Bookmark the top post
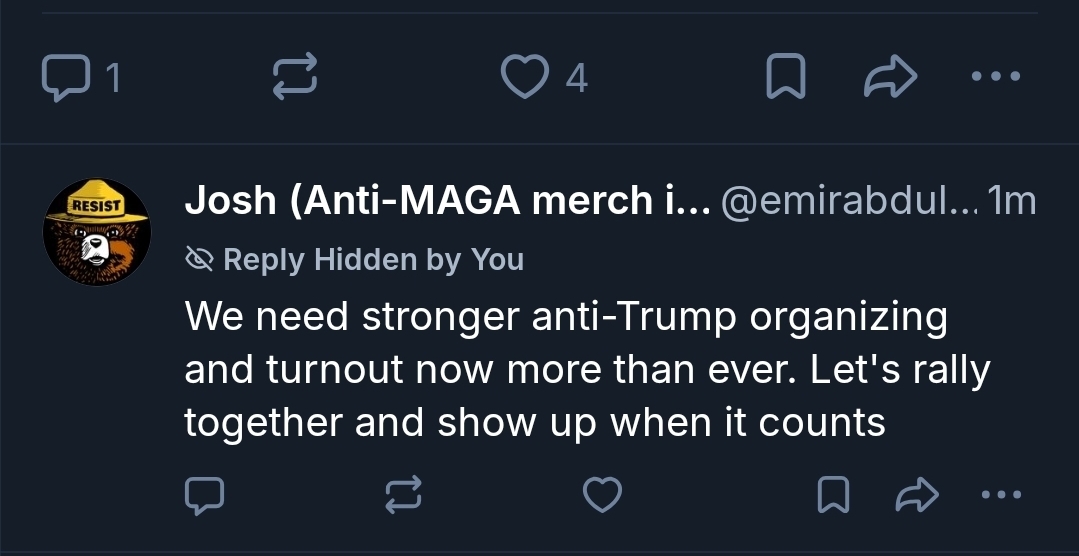 (785, 78)
